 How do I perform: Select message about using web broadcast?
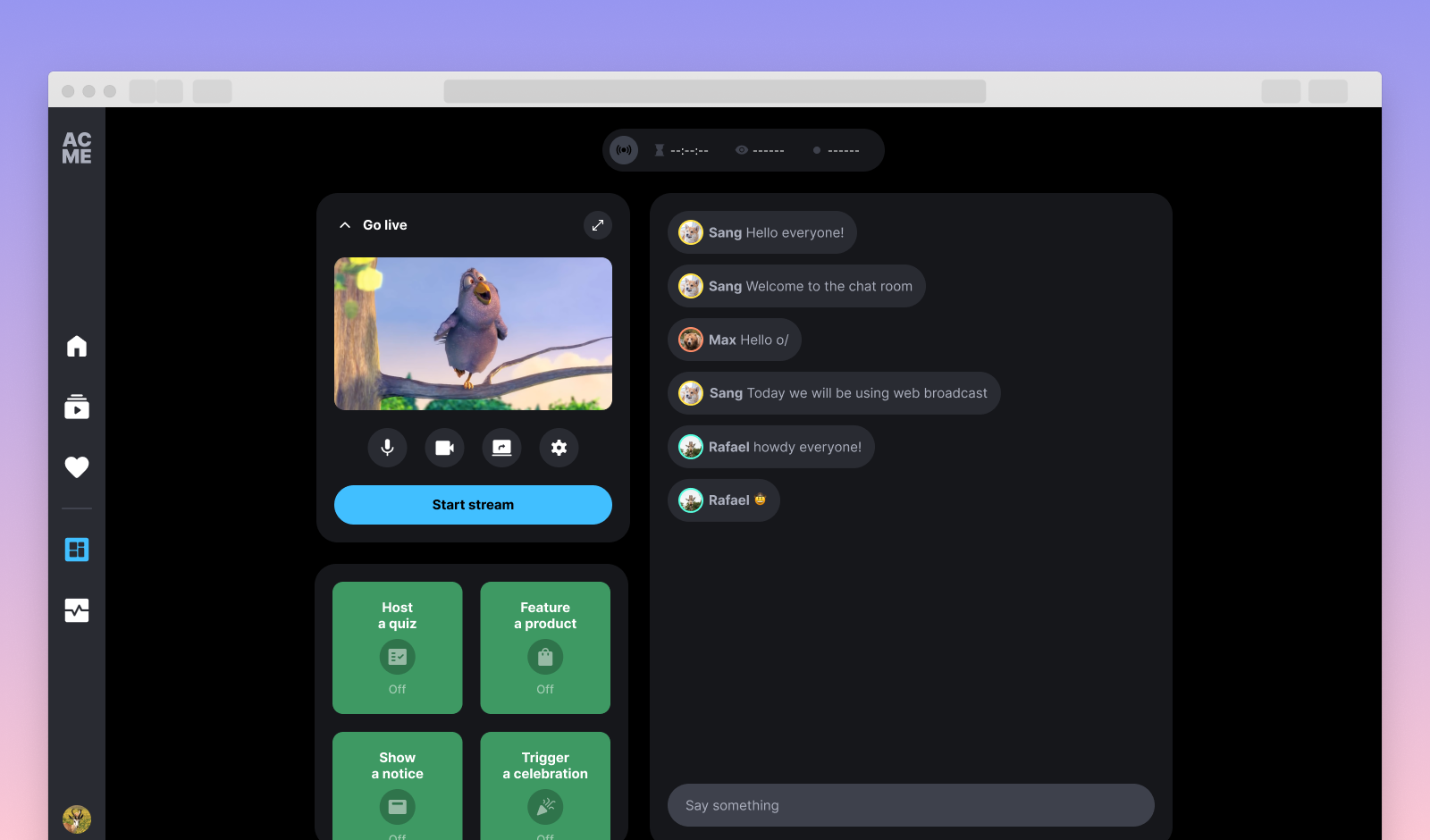click(x=834, y=393)
